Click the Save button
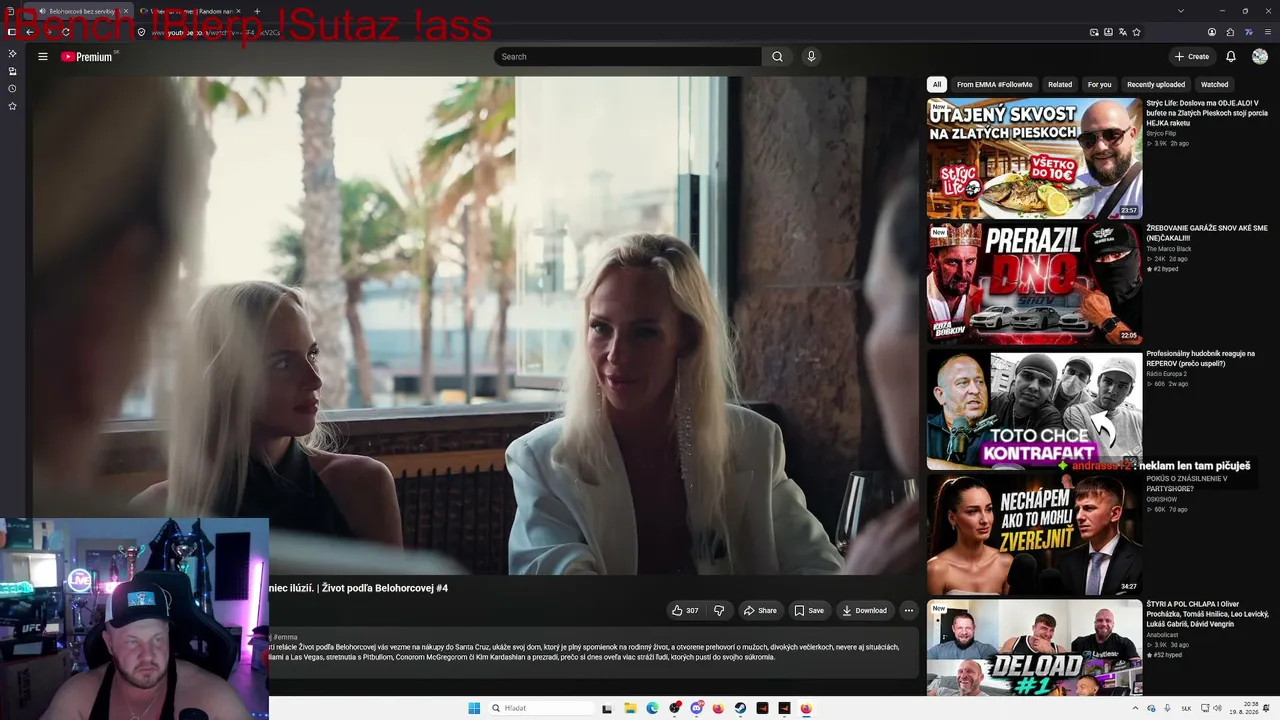 809,610
